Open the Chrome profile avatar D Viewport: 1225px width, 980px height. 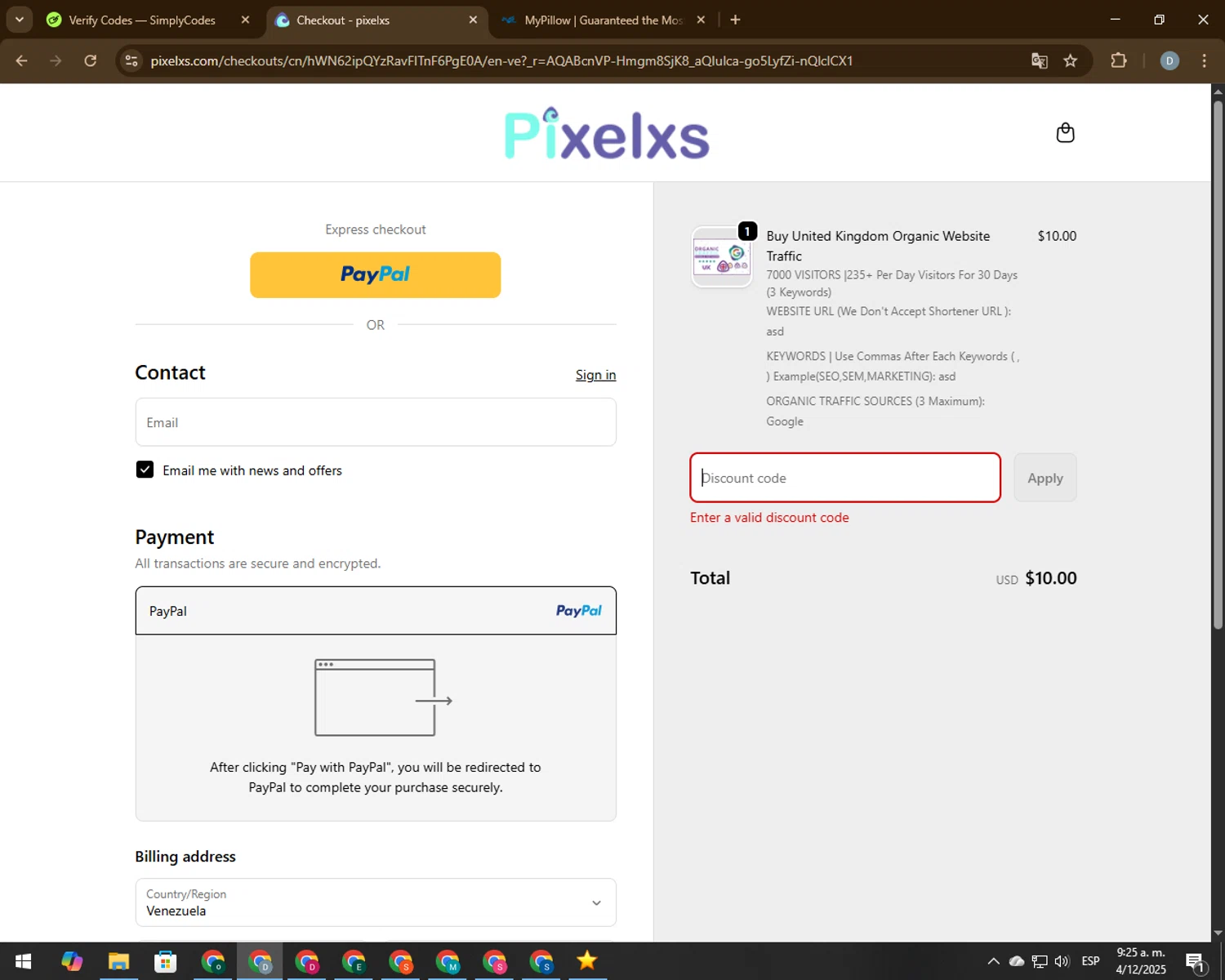(x=1169, y=60)
